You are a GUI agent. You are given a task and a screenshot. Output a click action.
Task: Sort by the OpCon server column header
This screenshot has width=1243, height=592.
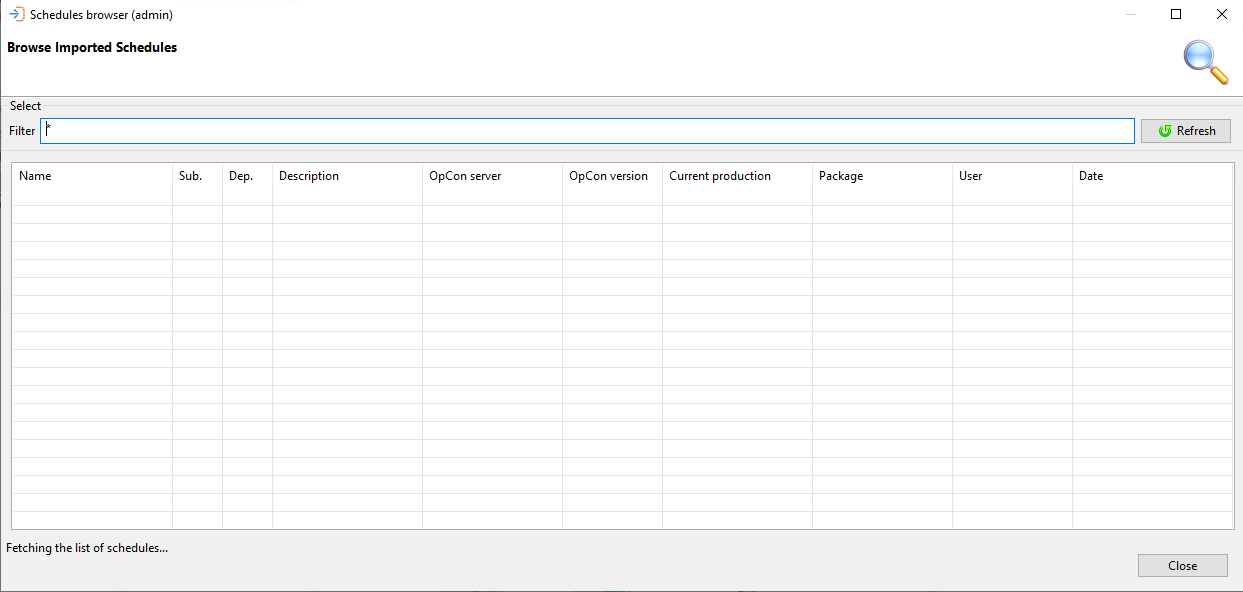(x=492, y=176)
